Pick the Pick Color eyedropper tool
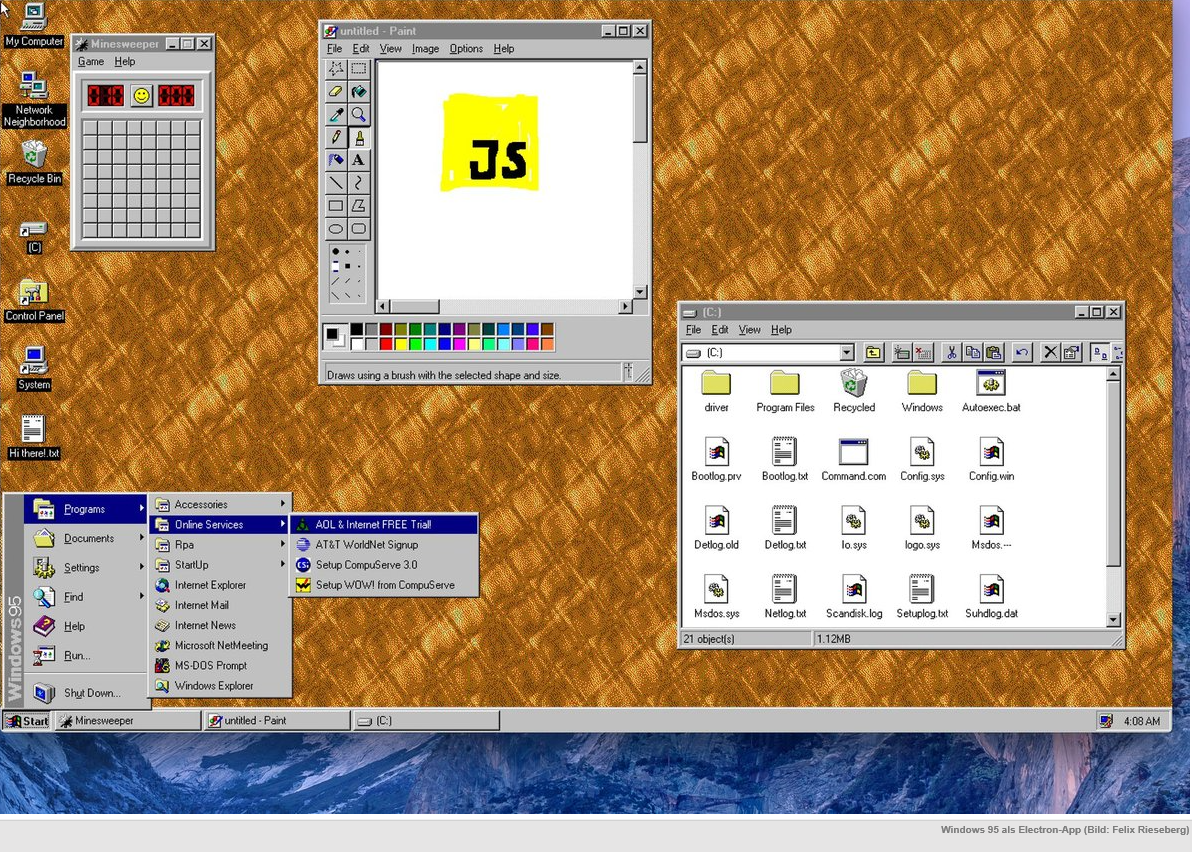 point(335,115)
